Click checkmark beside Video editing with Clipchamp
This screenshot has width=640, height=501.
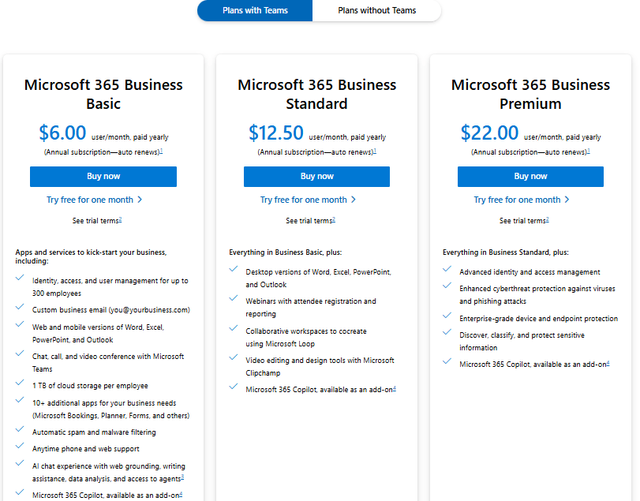tap(234, 359)
